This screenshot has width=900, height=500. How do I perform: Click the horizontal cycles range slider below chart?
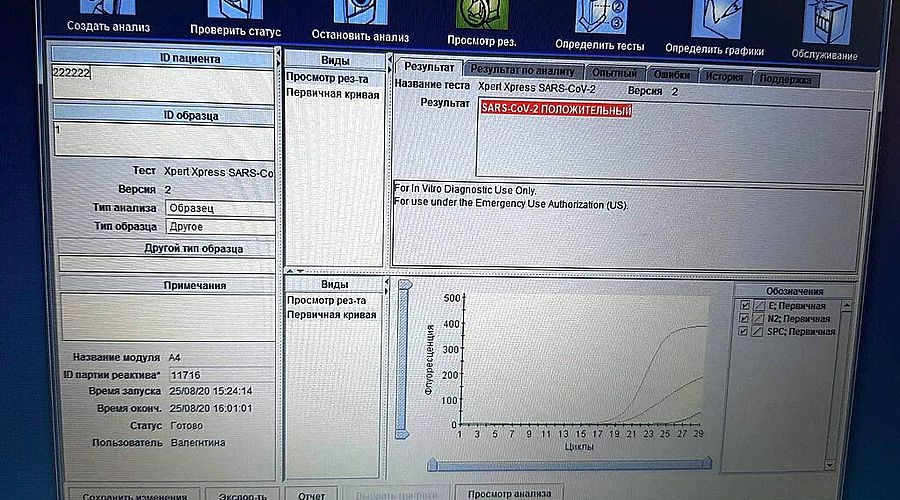click(x=569, y=464)
